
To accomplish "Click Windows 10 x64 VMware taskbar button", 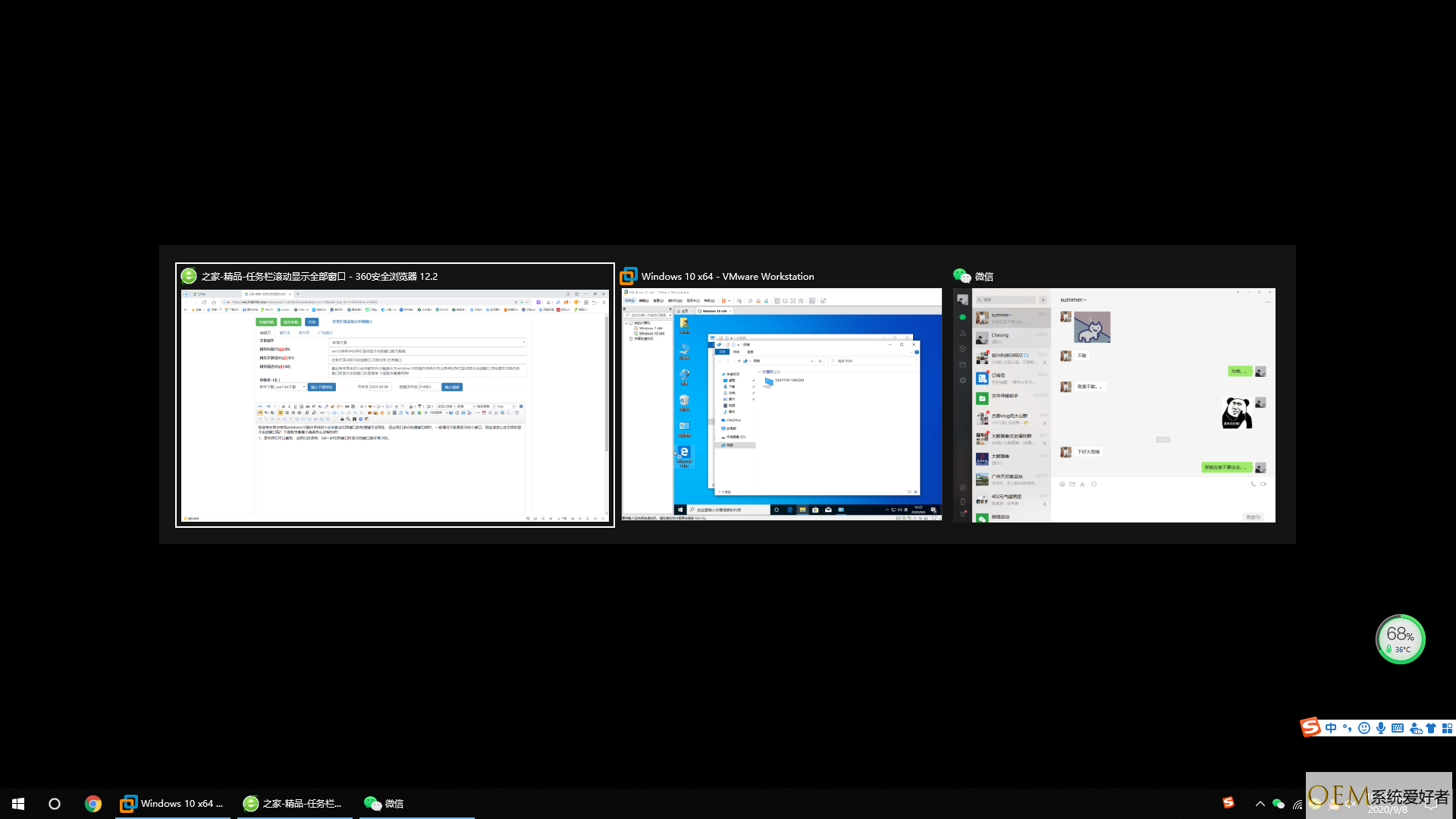I will (x=174, y=804).
